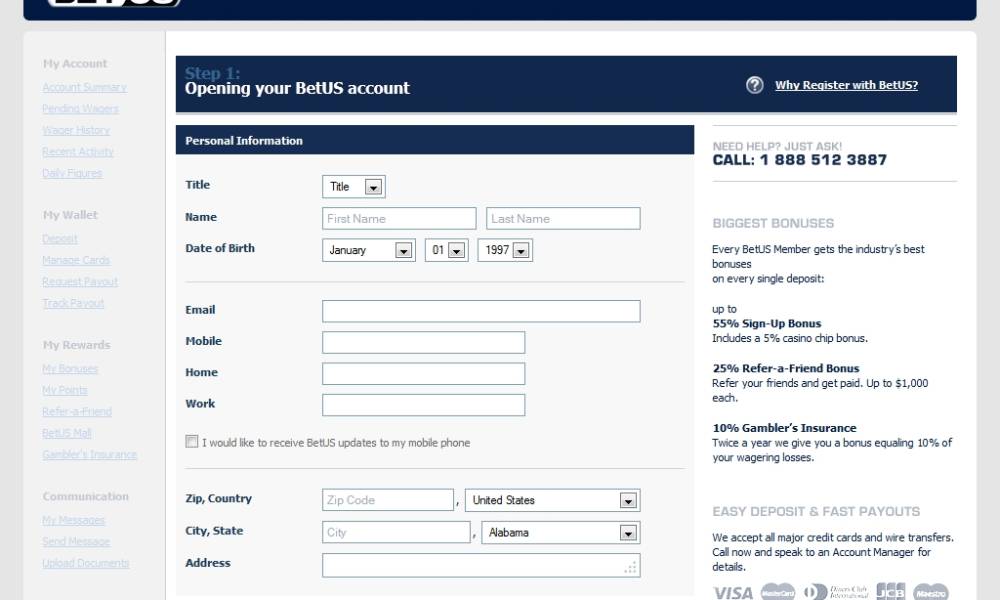Click the First Name input field
1000x600 pixels.
click(399, 219)
